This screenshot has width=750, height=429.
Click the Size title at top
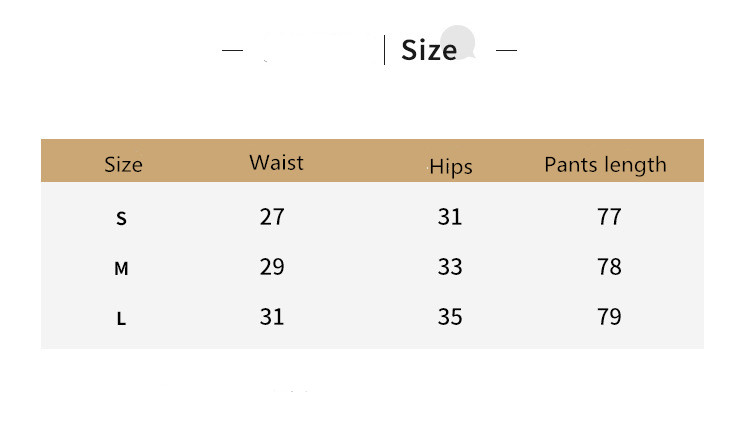(428, 50)
